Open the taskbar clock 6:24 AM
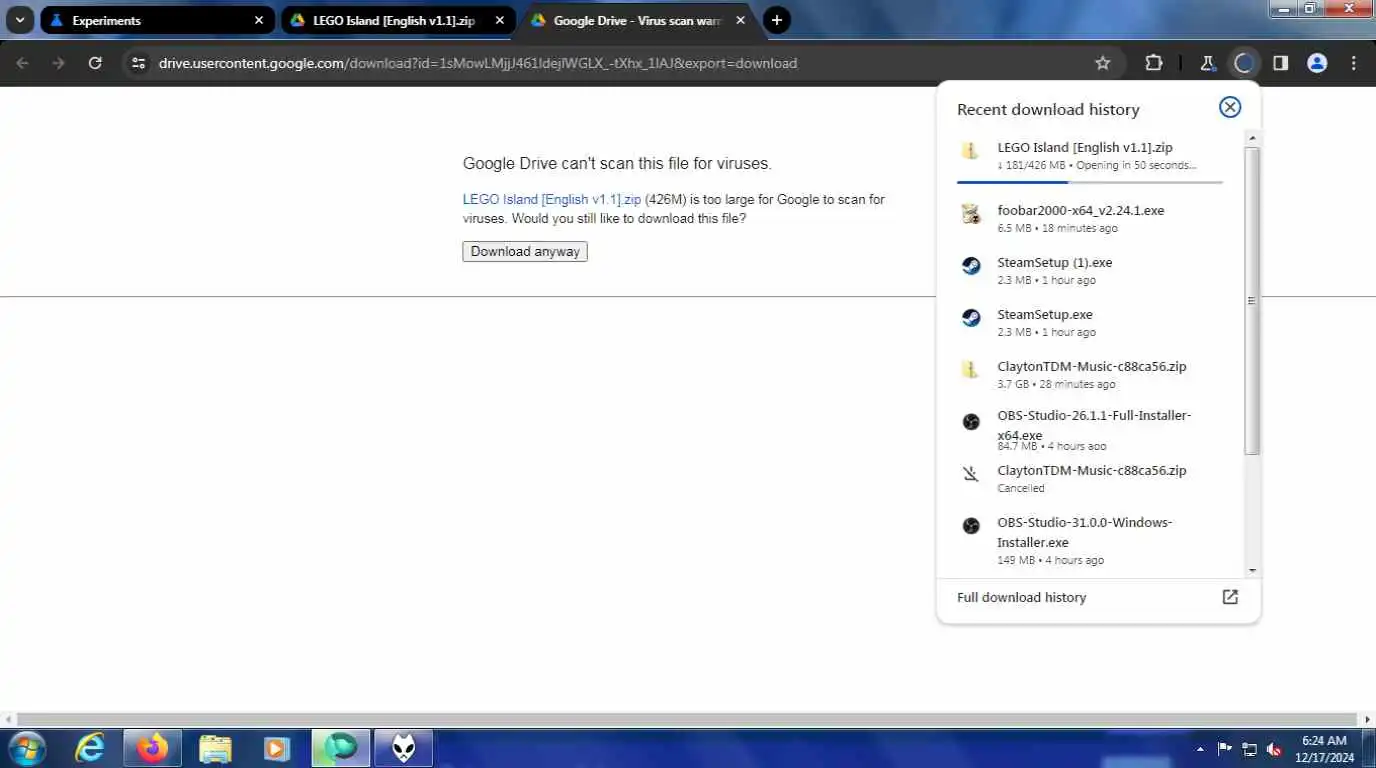Viewport: 1376px width, 768px height. click(1323, 748)
